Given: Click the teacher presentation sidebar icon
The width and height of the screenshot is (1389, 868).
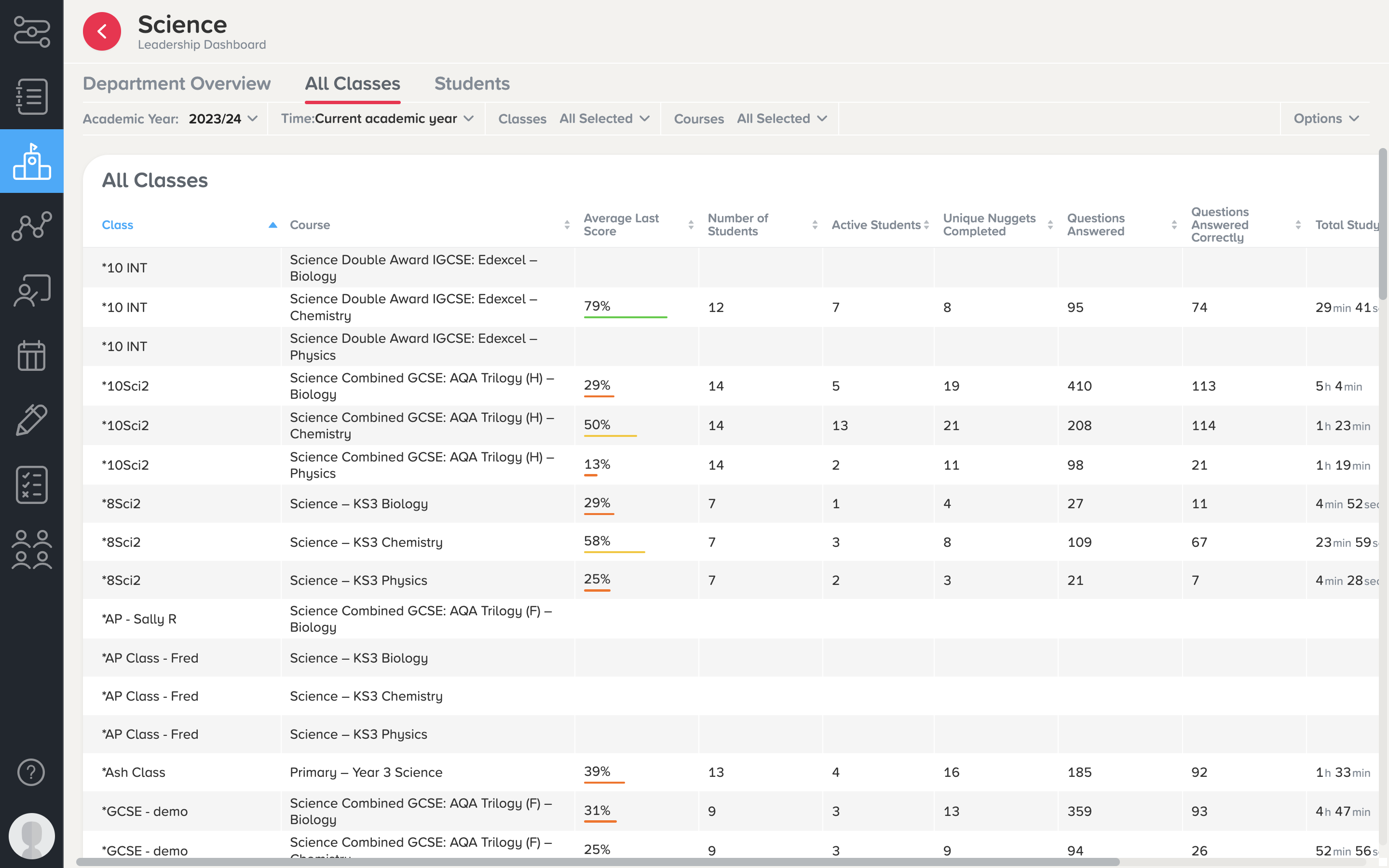Looking at the screenshot, I should point(31,290).
